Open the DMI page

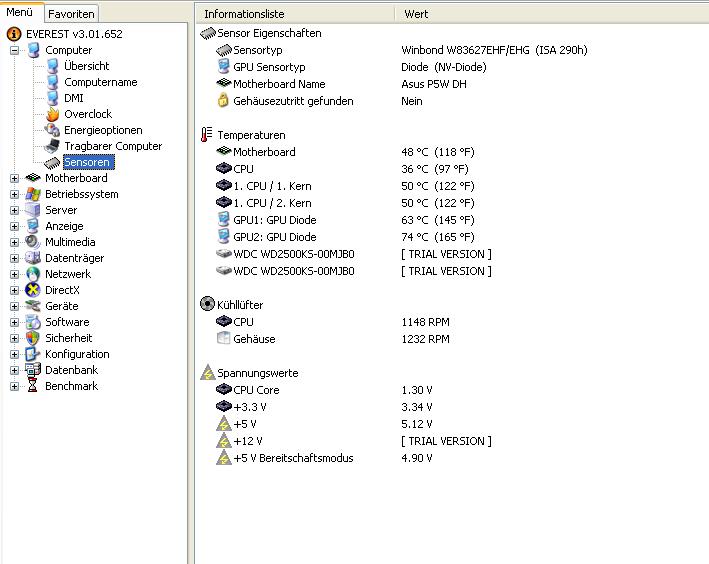click(x=74, y=98)
